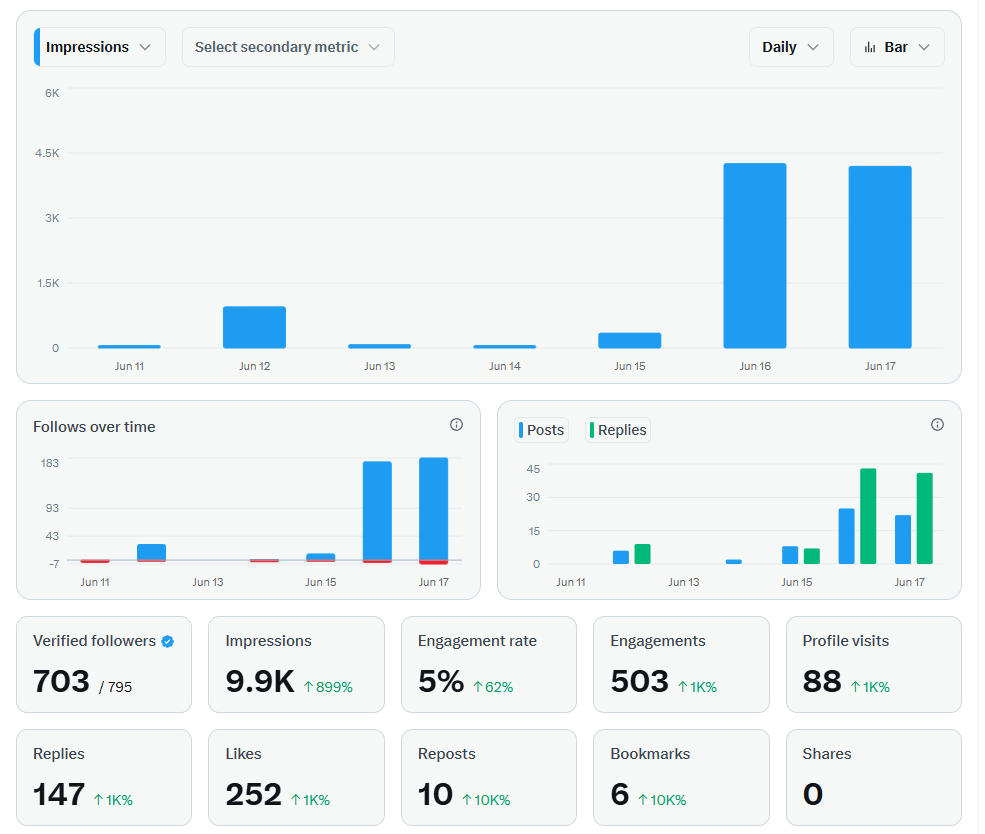This screenshot has width=985, height=834.
Task: Click the Jun 14 label under impressions chart
Action: 504,366
